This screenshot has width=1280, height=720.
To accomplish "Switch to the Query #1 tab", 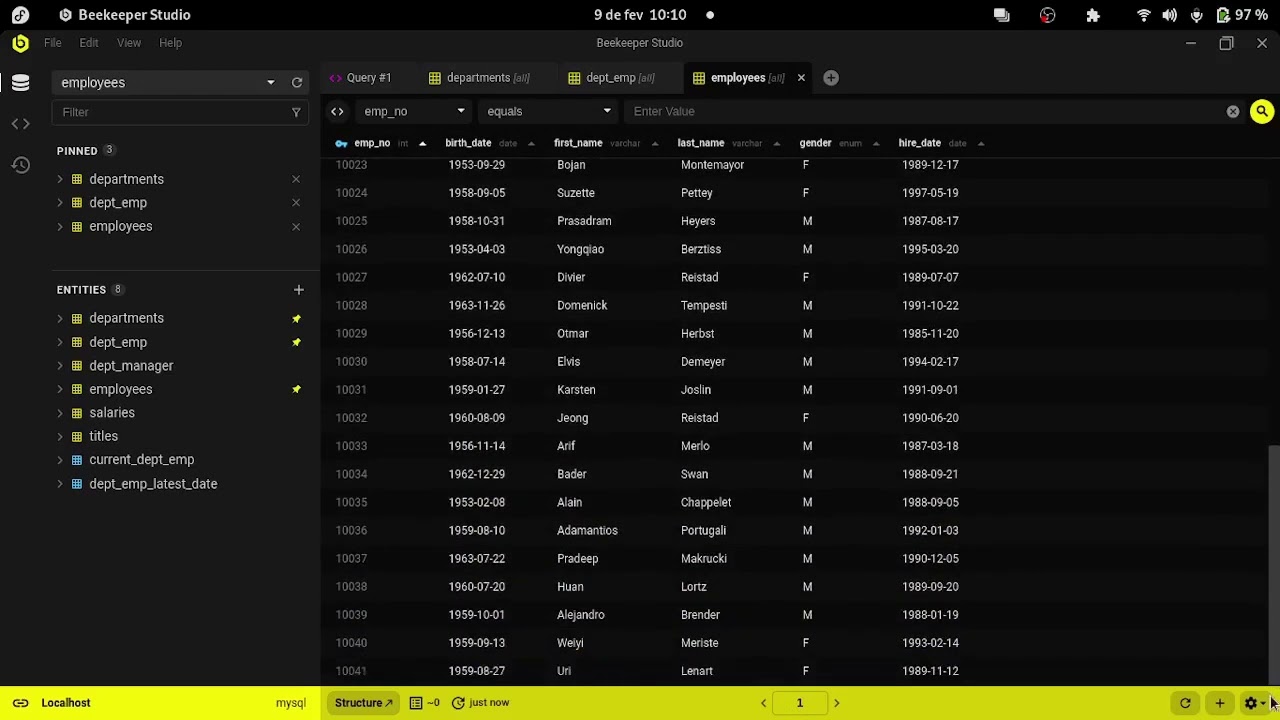I will 368,78.
